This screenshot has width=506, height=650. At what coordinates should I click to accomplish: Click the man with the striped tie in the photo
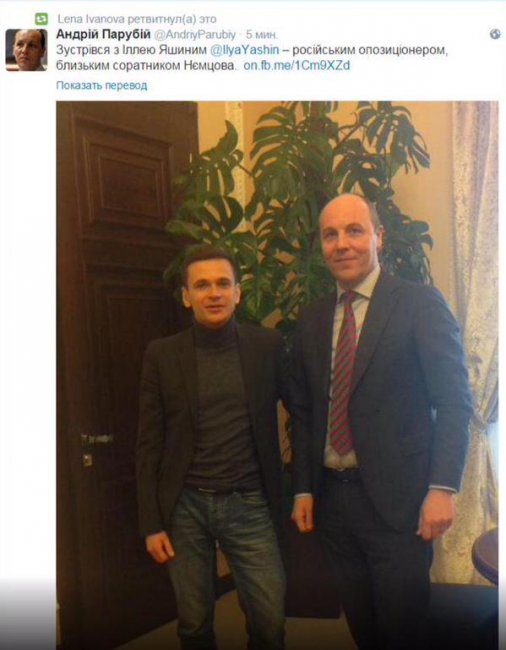[379, 415]
